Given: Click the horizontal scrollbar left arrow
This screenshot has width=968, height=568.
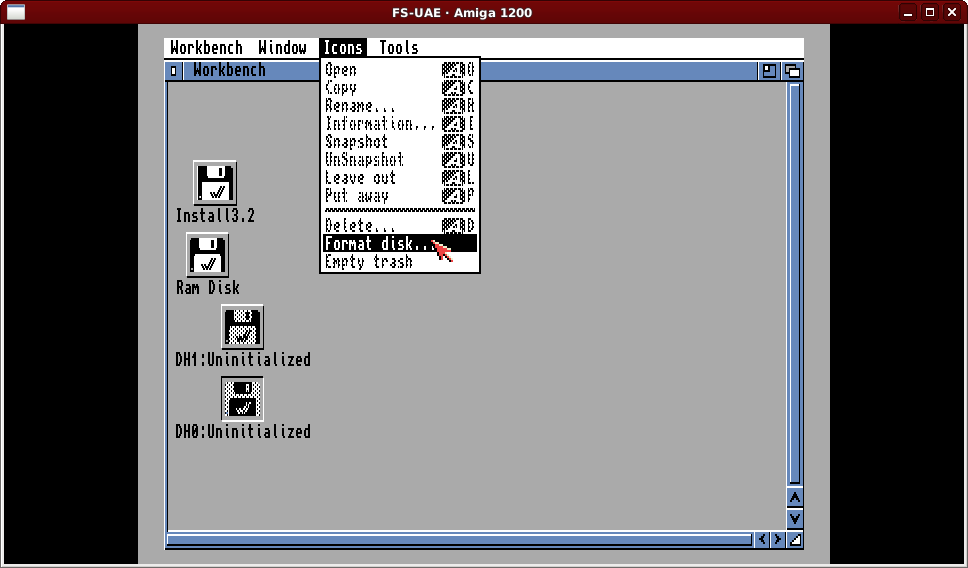Looking at the screenshot, I should tap(762, 540).
